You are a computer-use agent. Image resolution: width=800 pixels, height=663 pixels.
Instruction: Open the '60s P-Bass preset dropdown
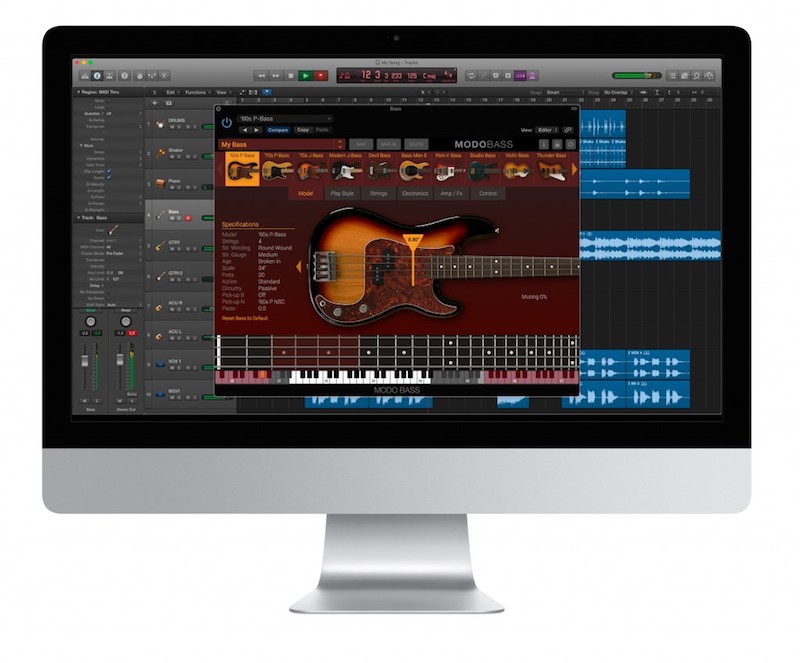(x=285, y=118)
